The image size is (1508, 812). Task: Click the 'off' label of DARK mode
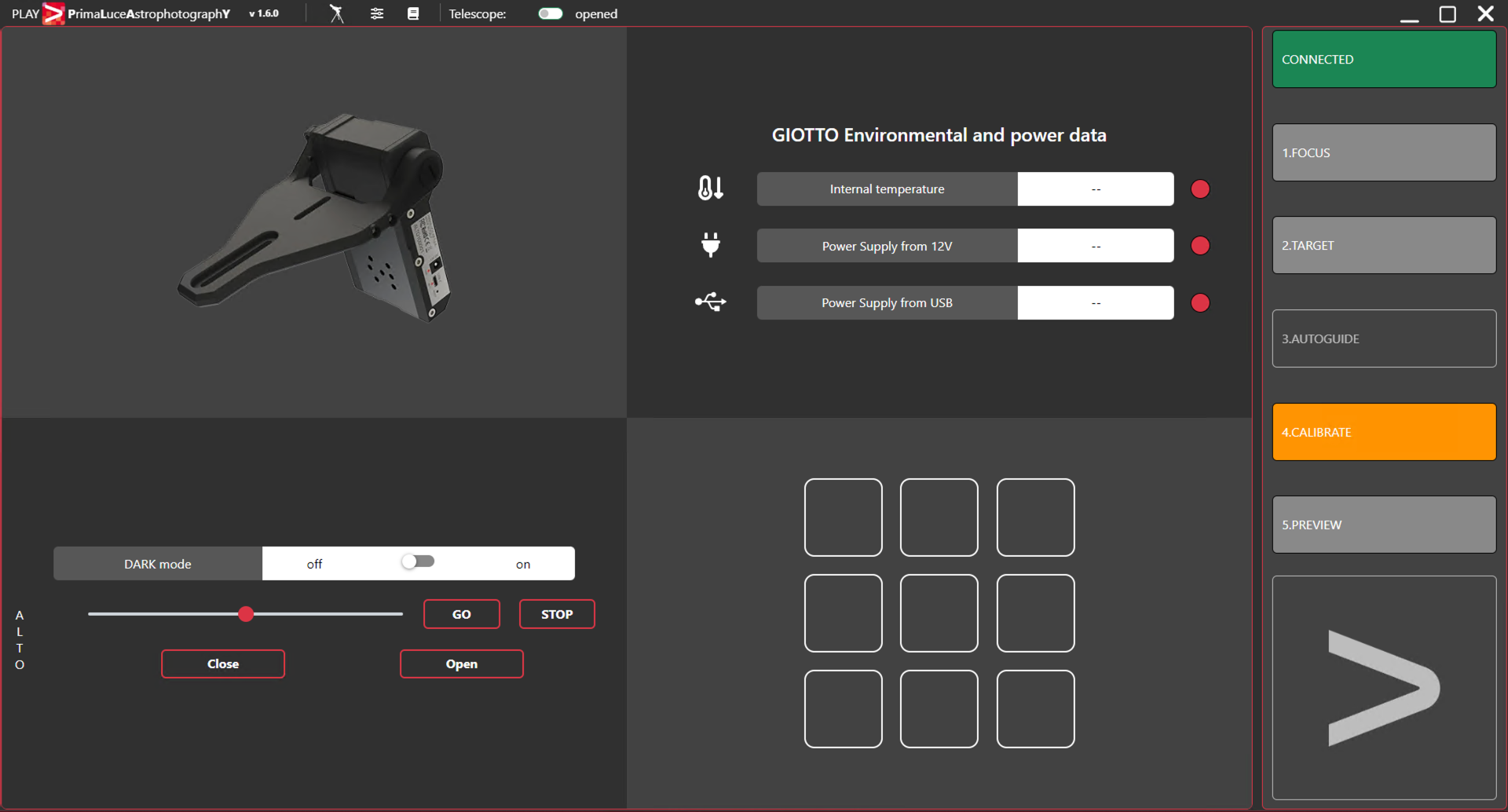(314, 564)
